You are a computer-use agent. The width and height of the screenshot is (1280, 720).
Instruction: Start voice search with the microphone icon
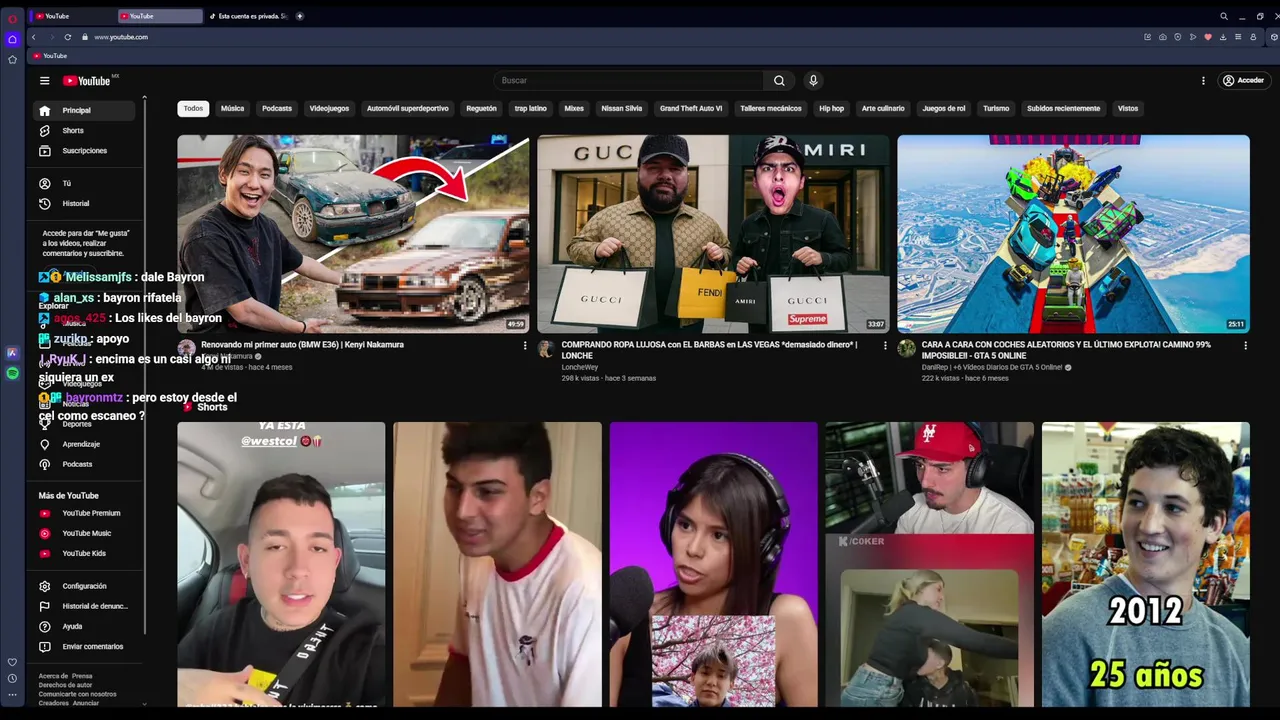(813, 81)
